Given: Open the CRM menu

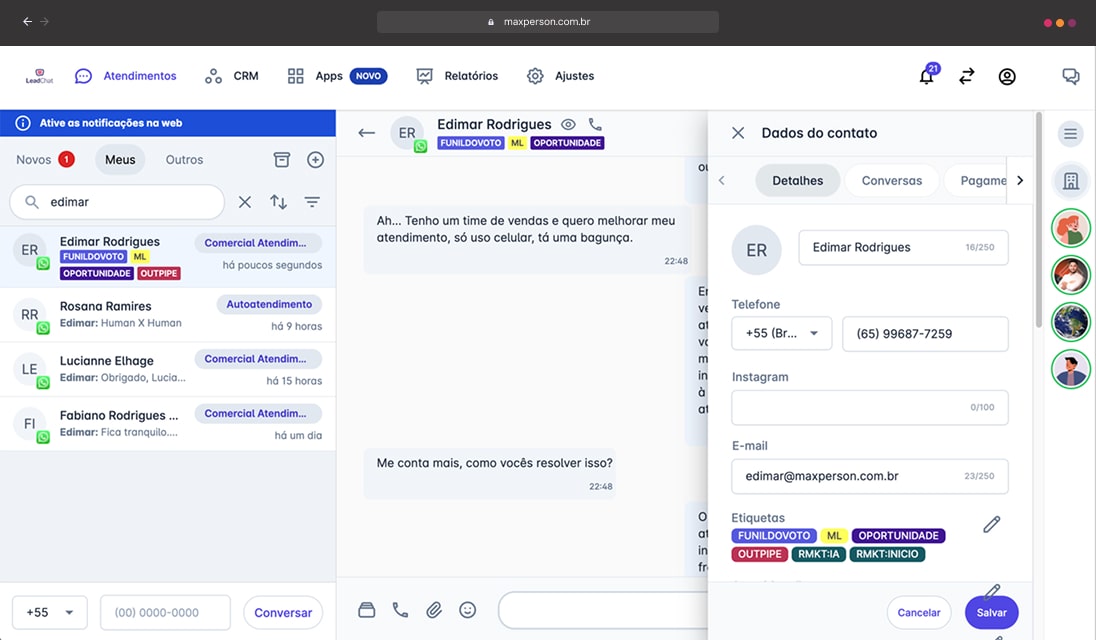Looking at the screenshot, I should 232,76.
